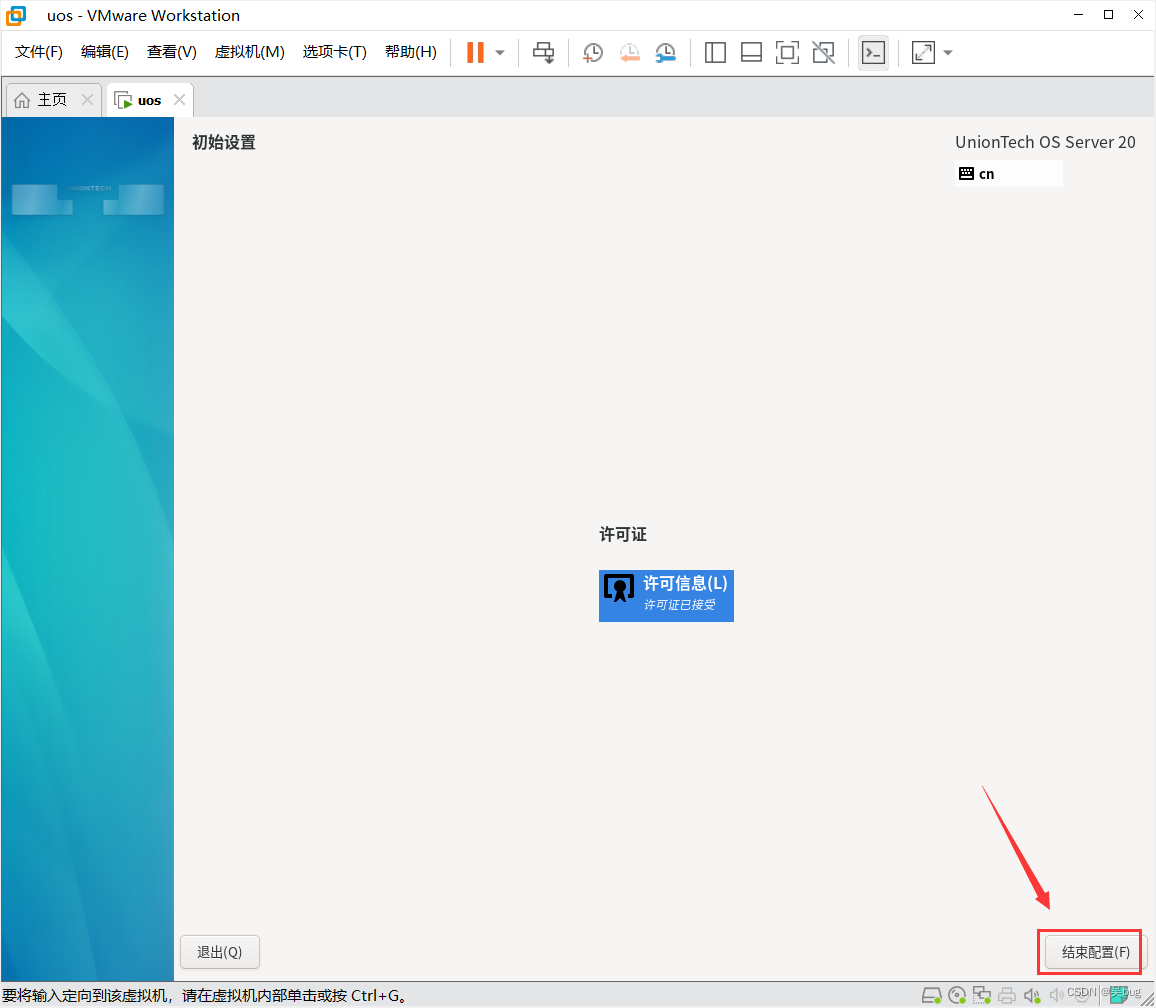
Task: Click the stretch guest display icon
Action: tap(923, 52)
